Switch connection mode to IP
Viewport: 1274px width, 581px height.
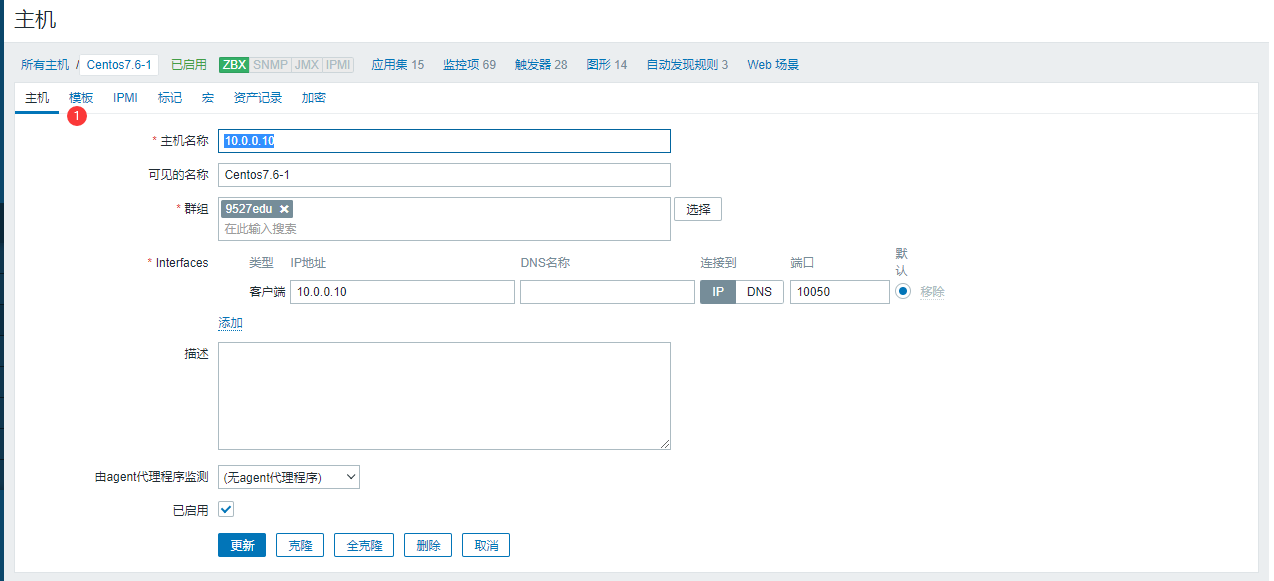click(x=718, y=292)
